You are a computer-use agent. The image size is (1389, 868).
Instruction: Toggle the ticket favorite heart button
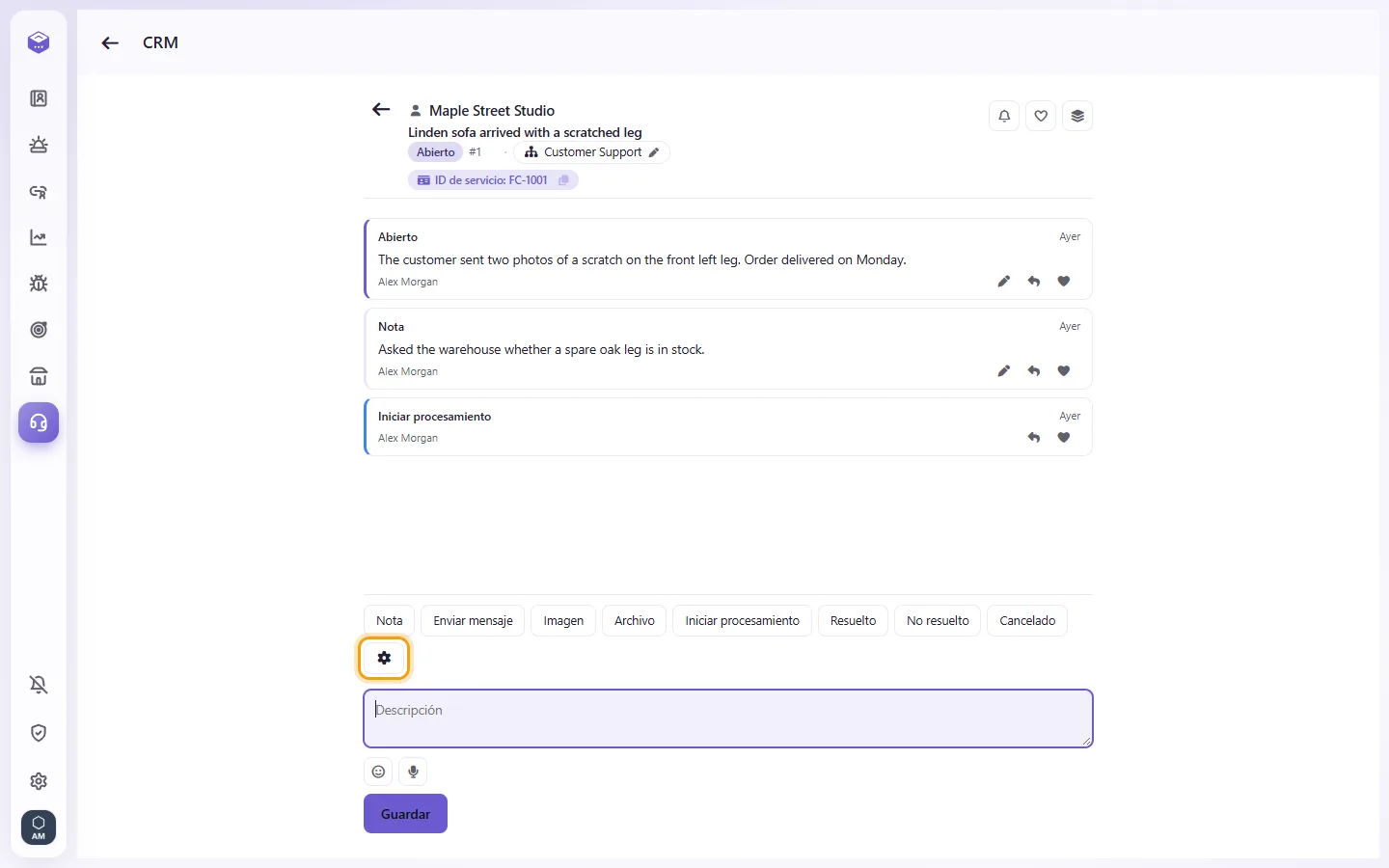tap(1041, 116)
